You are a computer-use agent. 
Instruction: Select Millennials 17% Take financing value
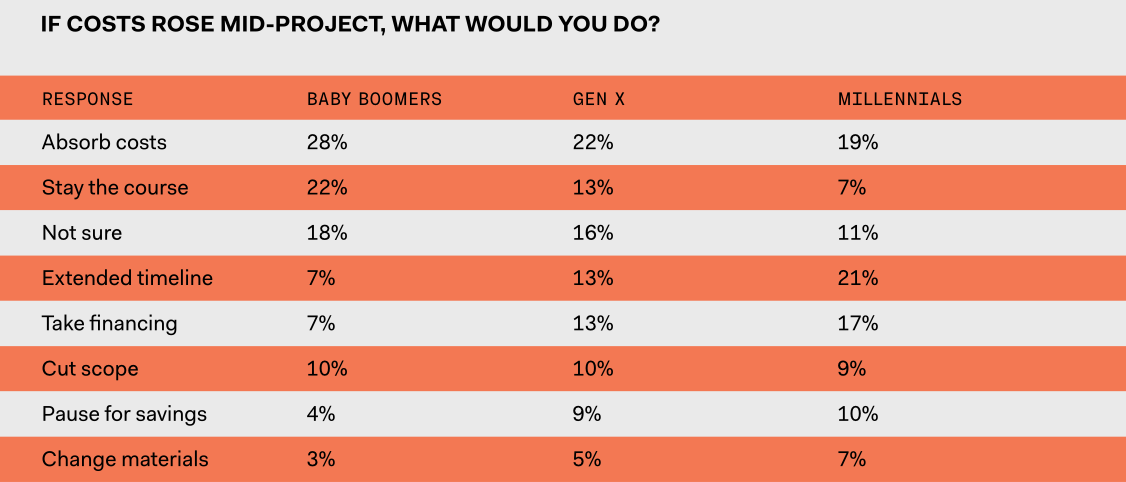point(858,323)
